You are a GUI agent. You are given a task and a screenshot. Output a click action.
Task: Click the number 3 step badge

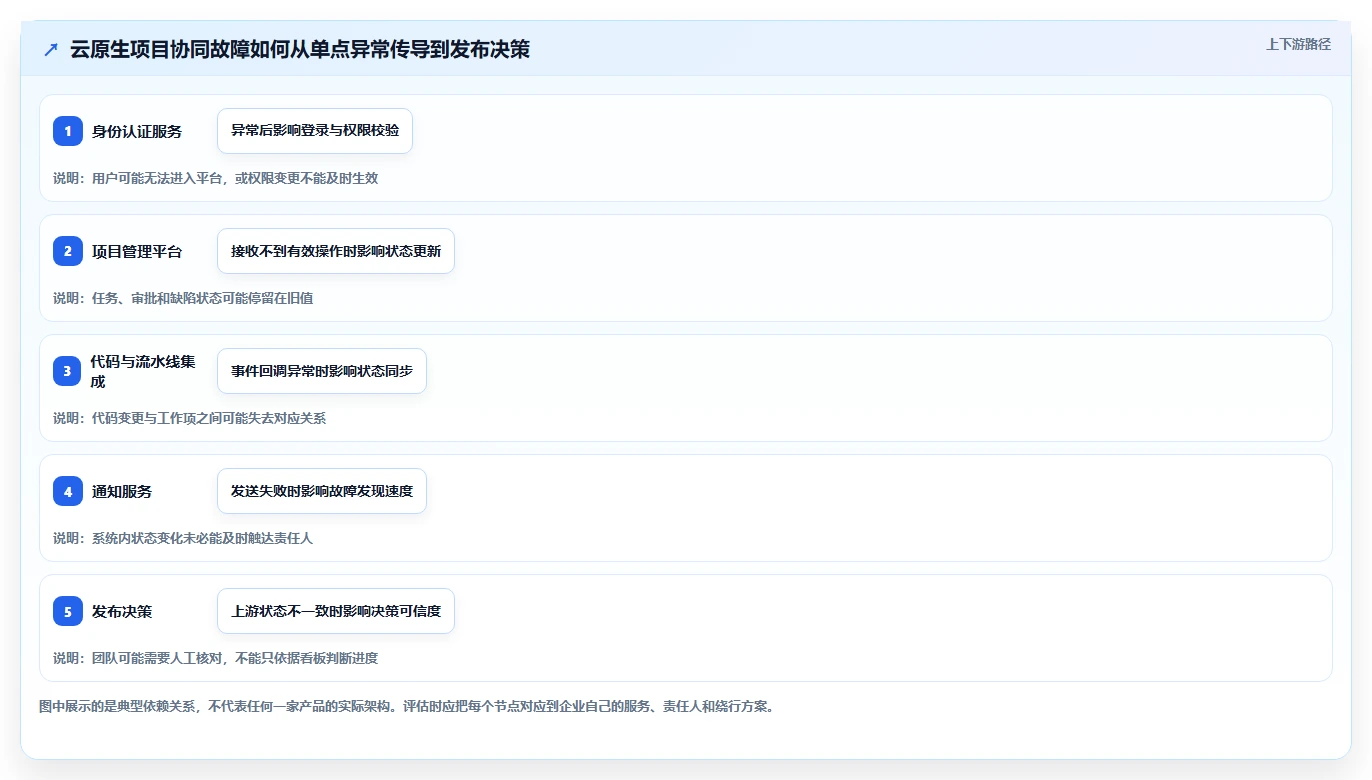pyautogui.click(x=68, y=371)
